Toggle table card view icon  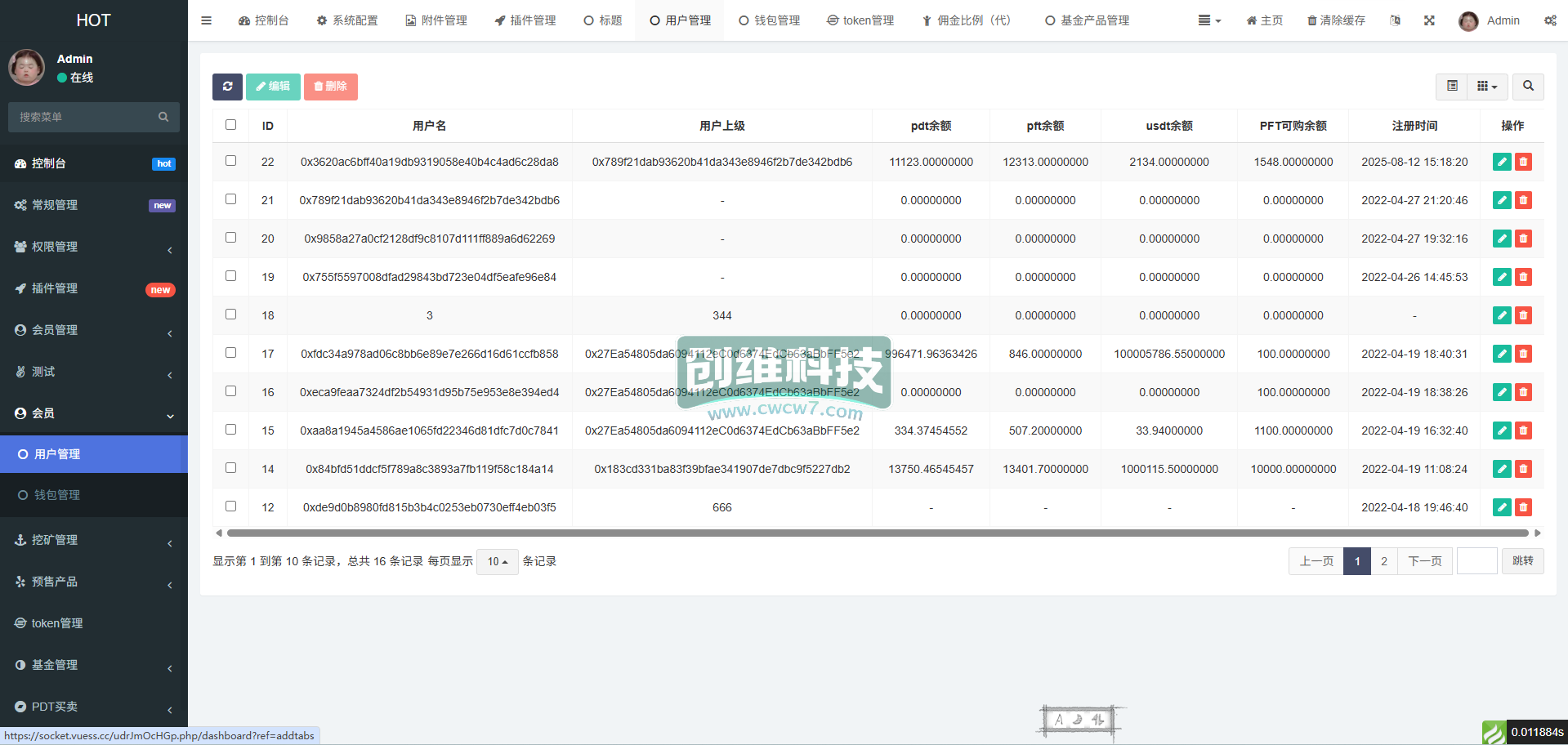coord(1452,86)
